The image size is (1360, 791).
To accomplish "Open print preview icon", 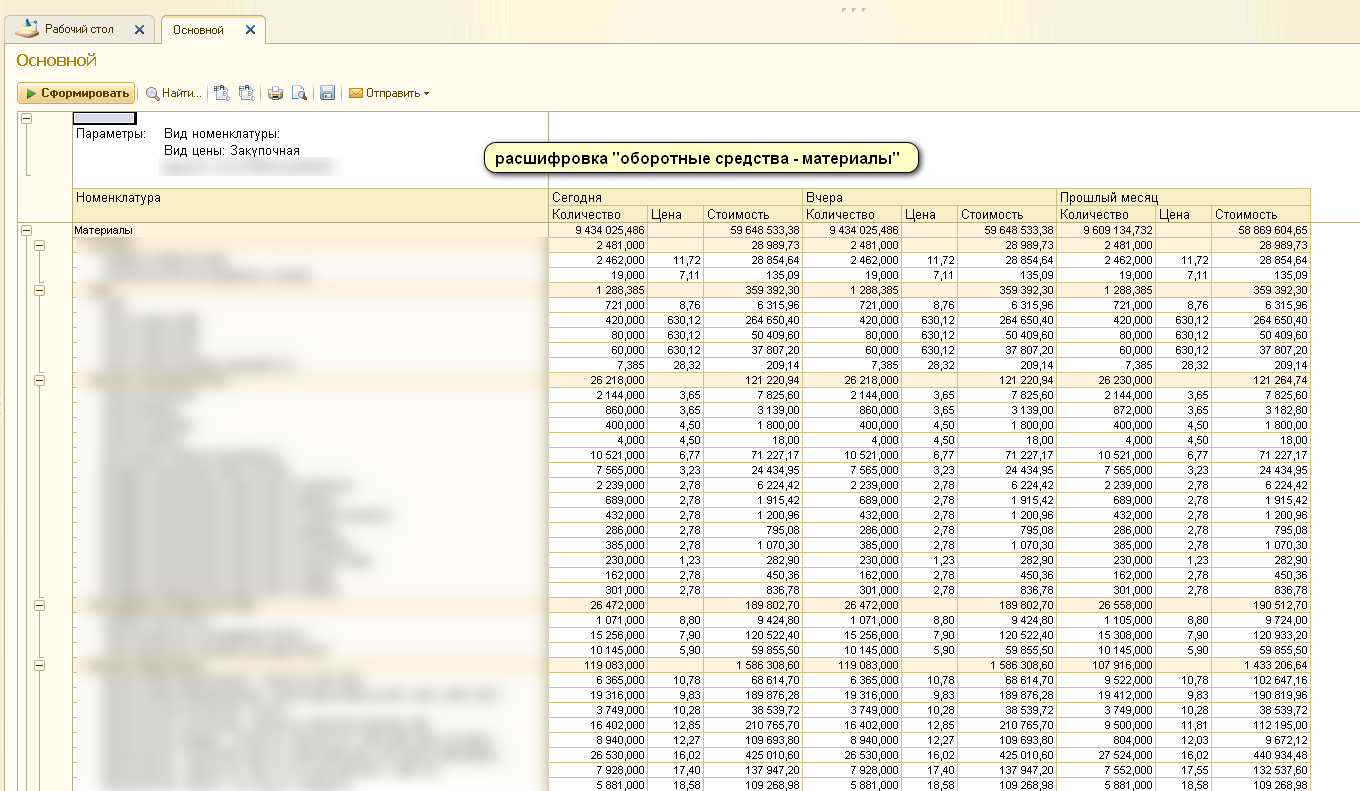I will pyautogui.click(x=298, y=94).
